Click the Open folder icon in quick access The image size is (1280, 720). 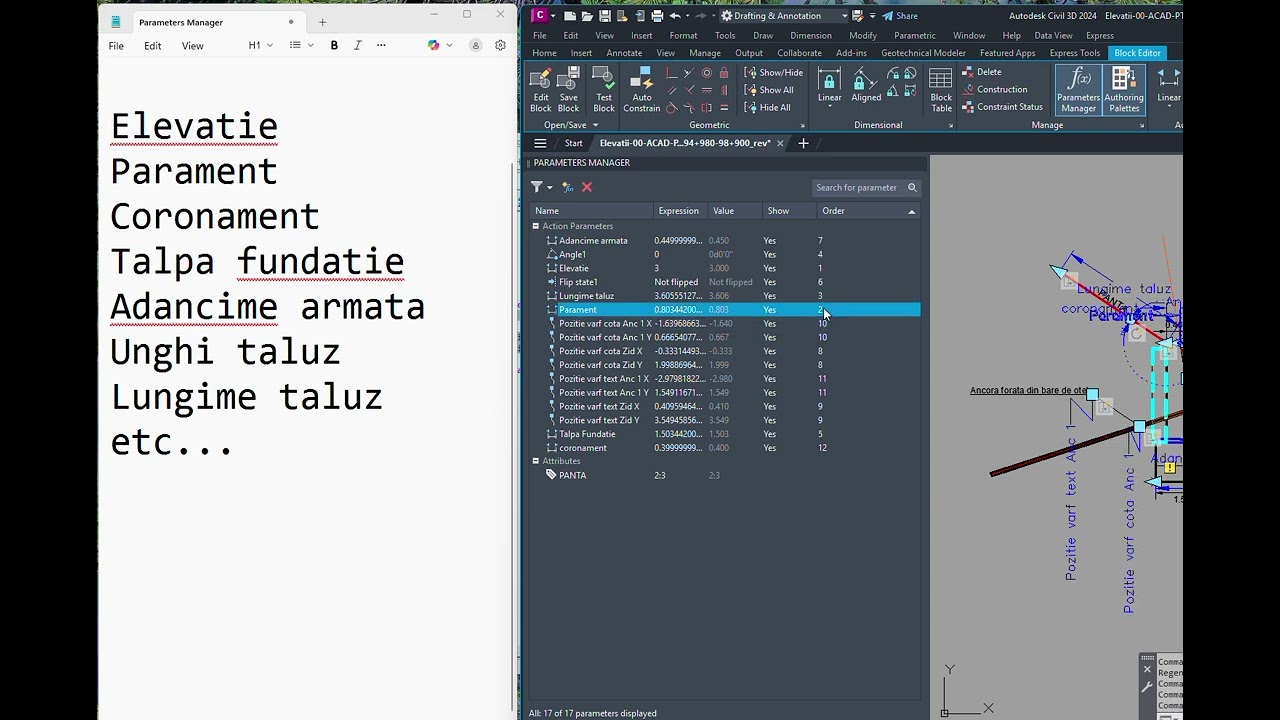(587, 16)
